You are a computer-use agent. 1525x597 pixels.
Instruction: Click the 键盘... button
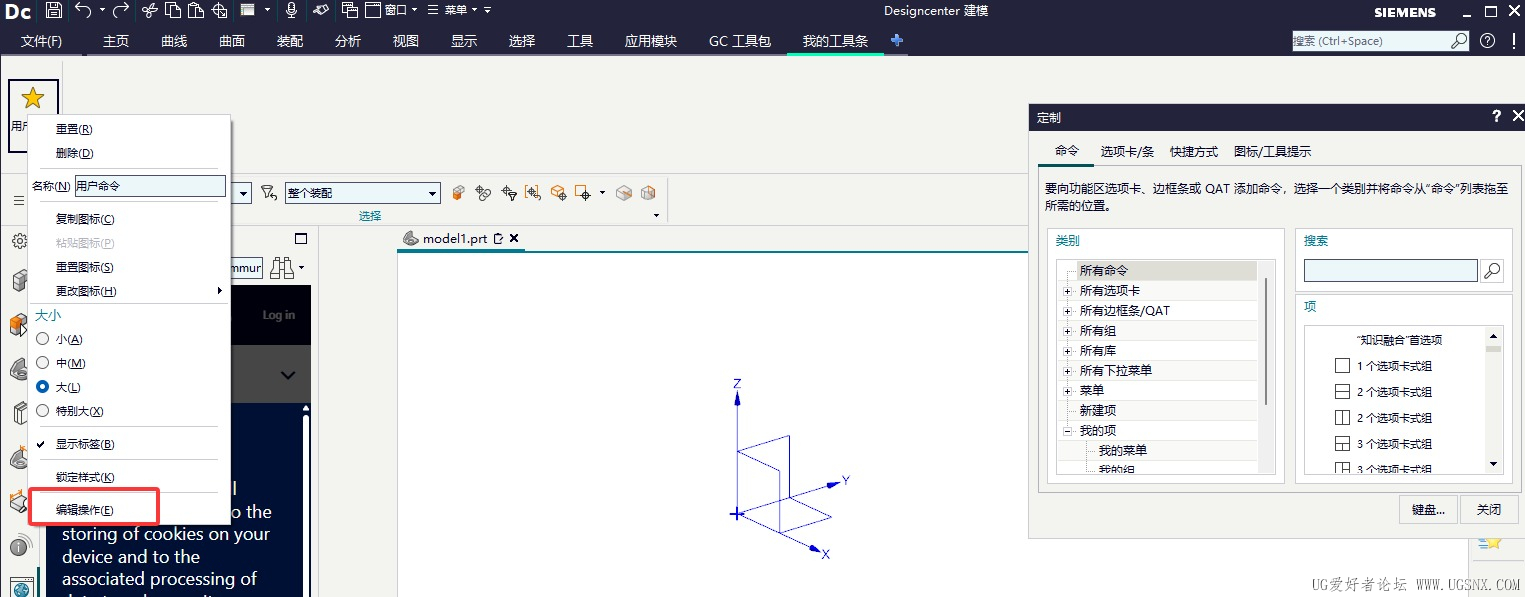(x=1428, y=509)
